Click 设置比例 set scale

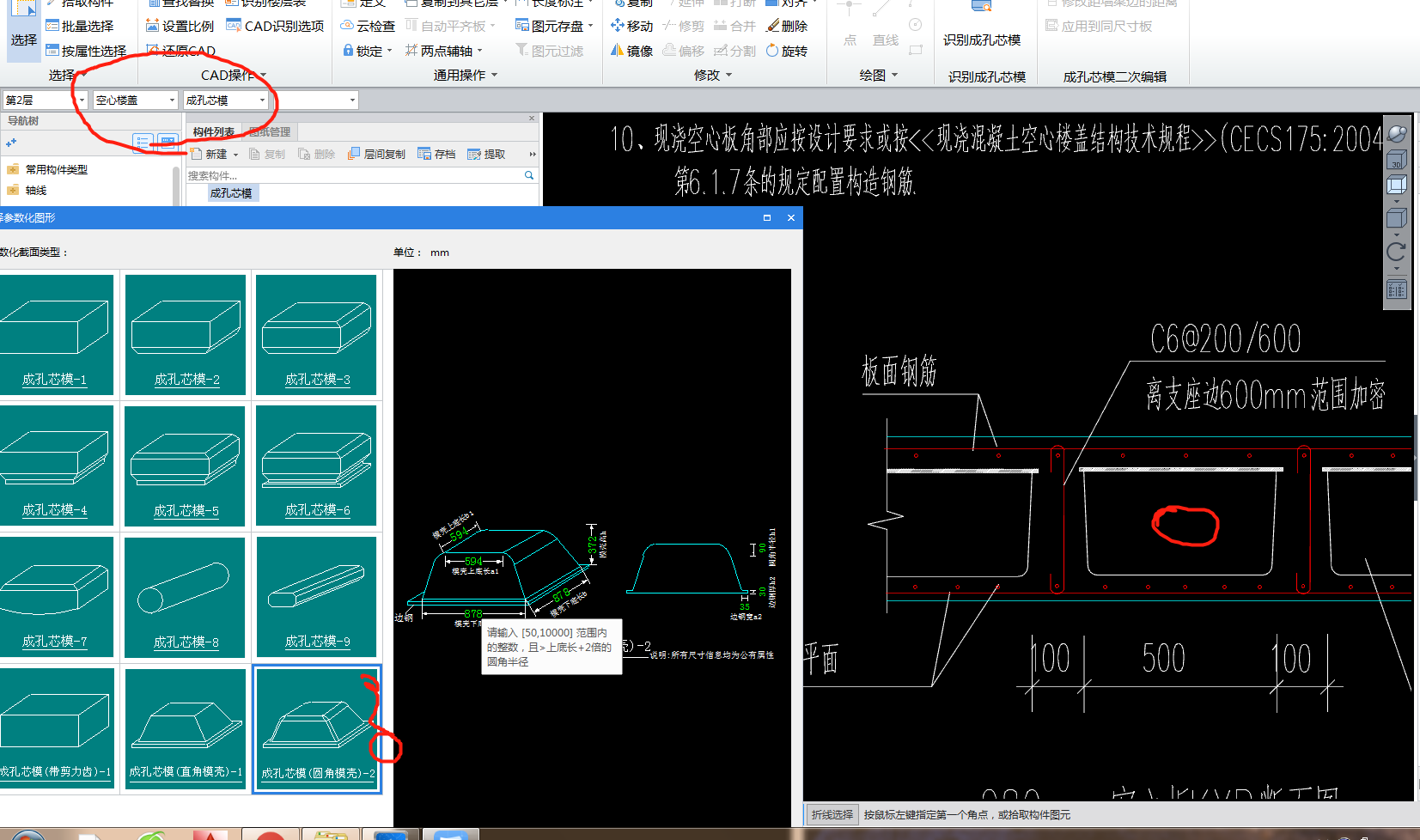(180, 27)
